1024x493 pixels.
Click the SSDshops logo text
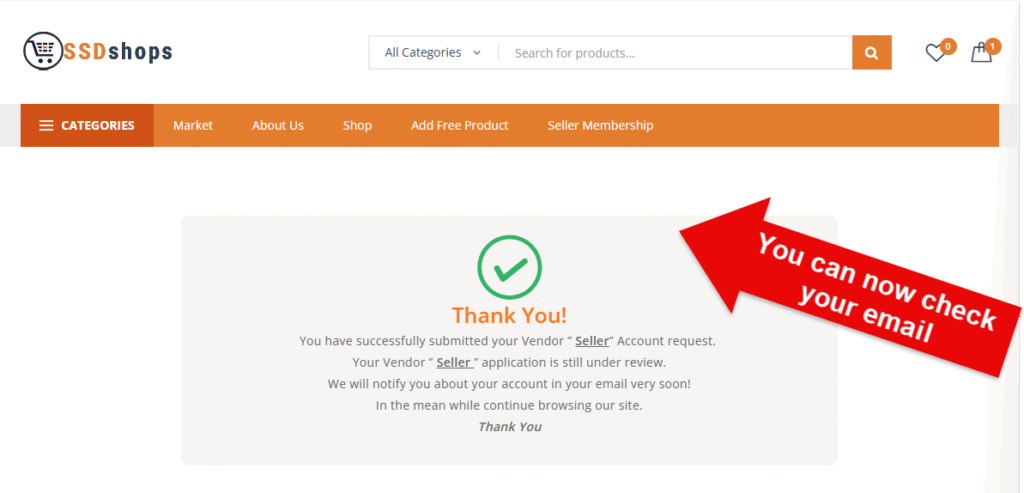coord(118,51)
